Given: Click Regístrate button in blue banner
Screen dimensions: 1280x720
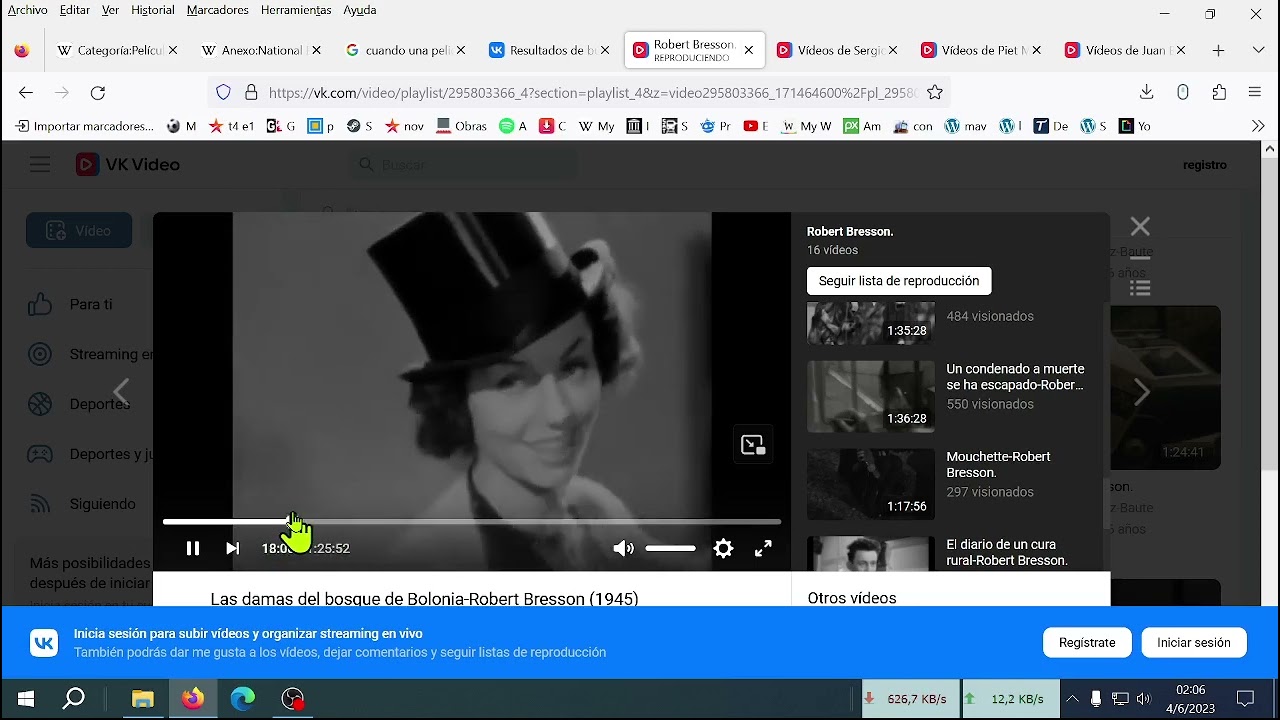Looking at the screenshot, I should pos(1087,643).
